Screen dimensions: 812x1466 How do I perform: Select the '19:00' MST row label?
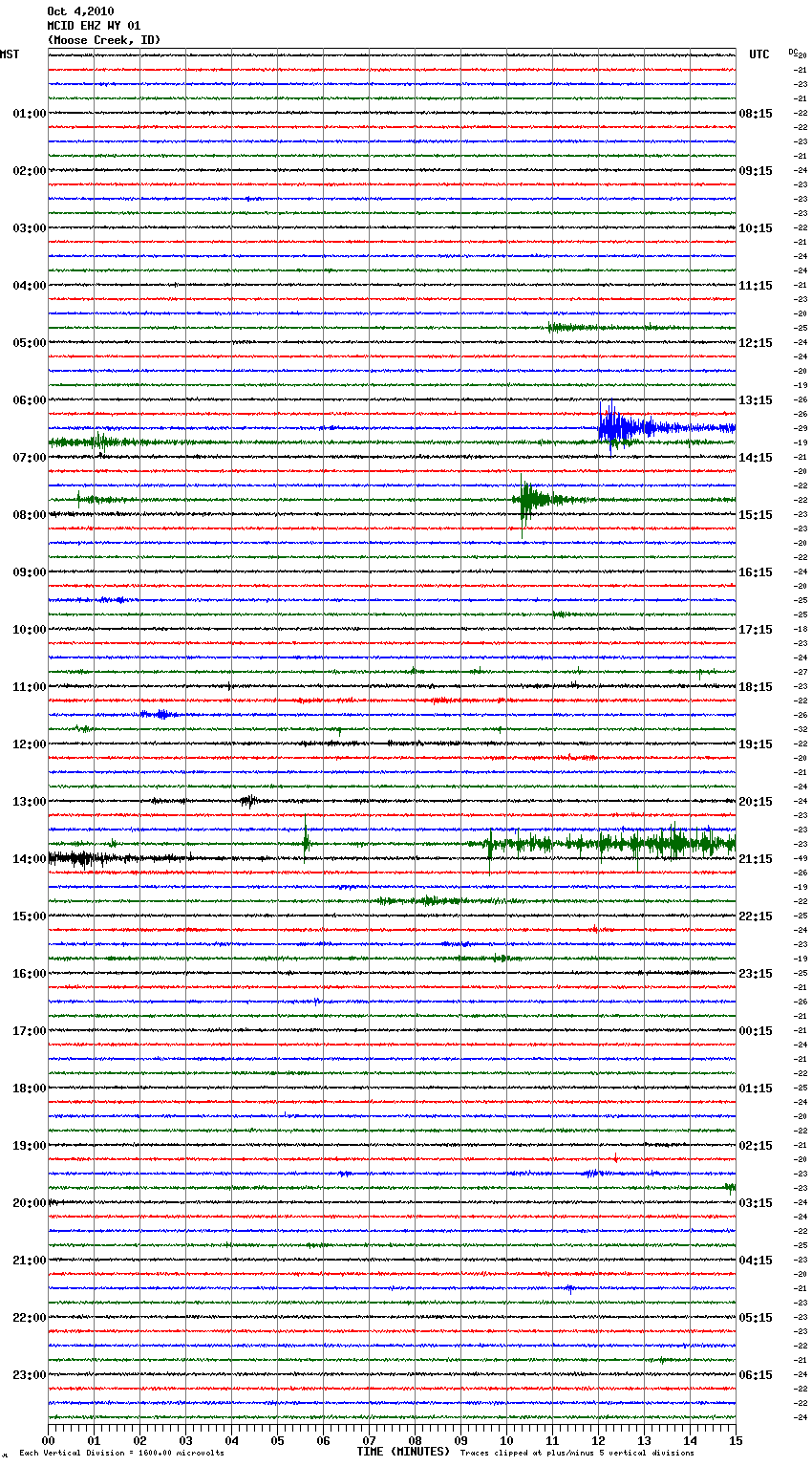(x=30, y=1146)
